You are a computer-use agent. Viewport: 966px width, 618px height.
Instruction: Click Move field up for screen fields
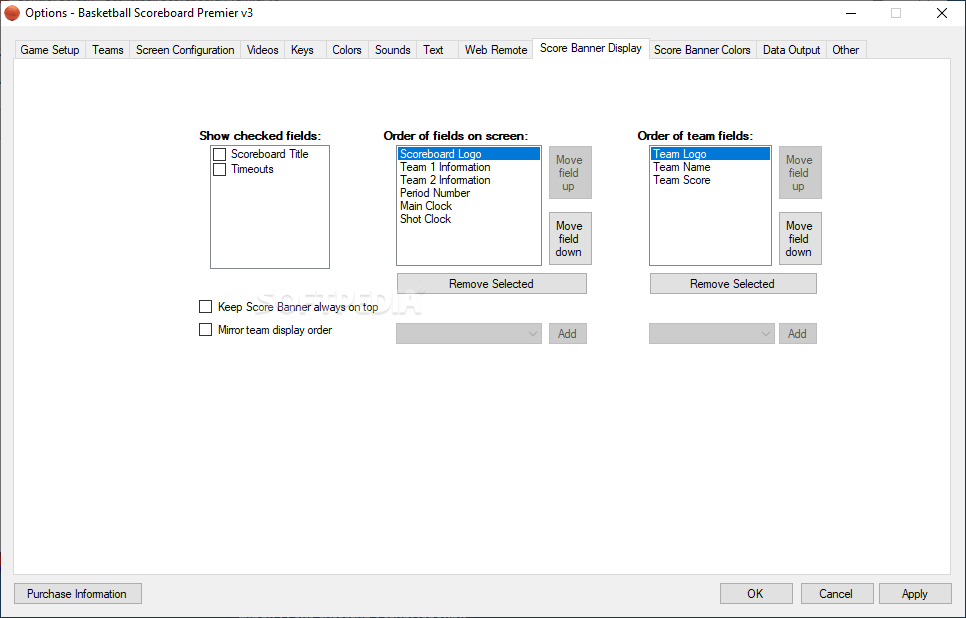570,173
